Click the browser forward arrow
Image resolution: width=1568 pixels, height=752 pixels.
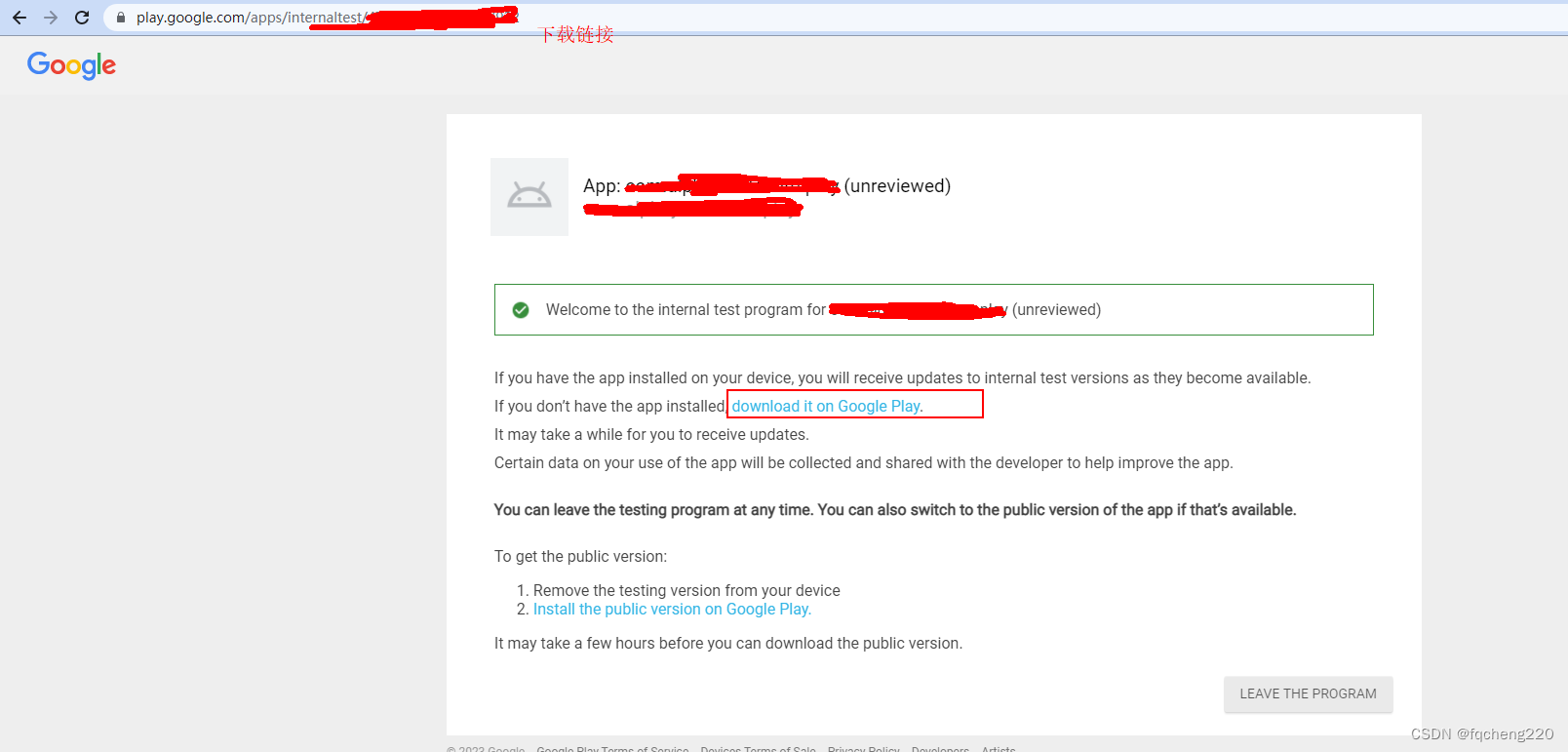[x=51, y=18]
